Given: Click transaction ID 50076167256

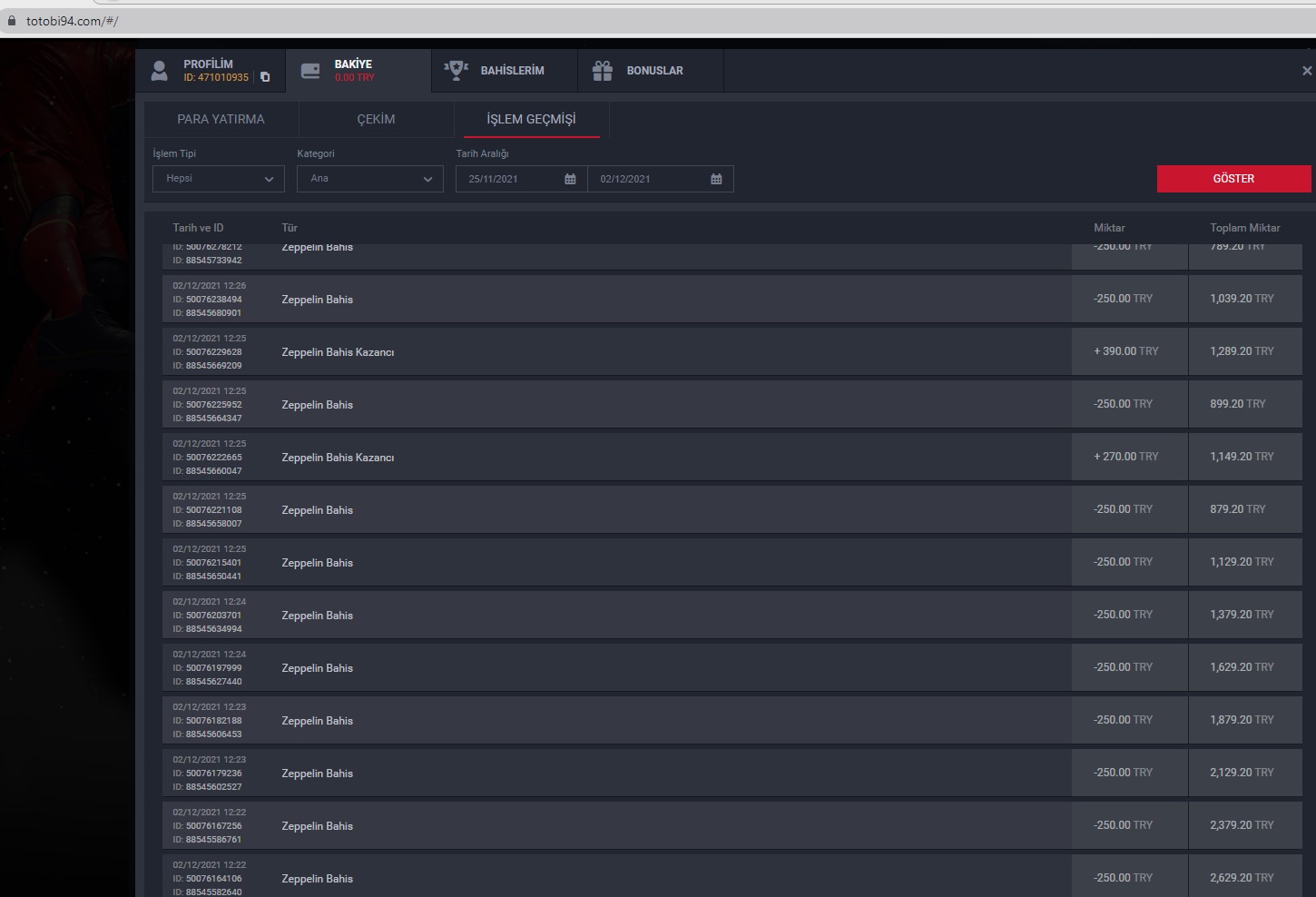Looking at the screenshot, I should pyautogui.click(x=208, y=826).
